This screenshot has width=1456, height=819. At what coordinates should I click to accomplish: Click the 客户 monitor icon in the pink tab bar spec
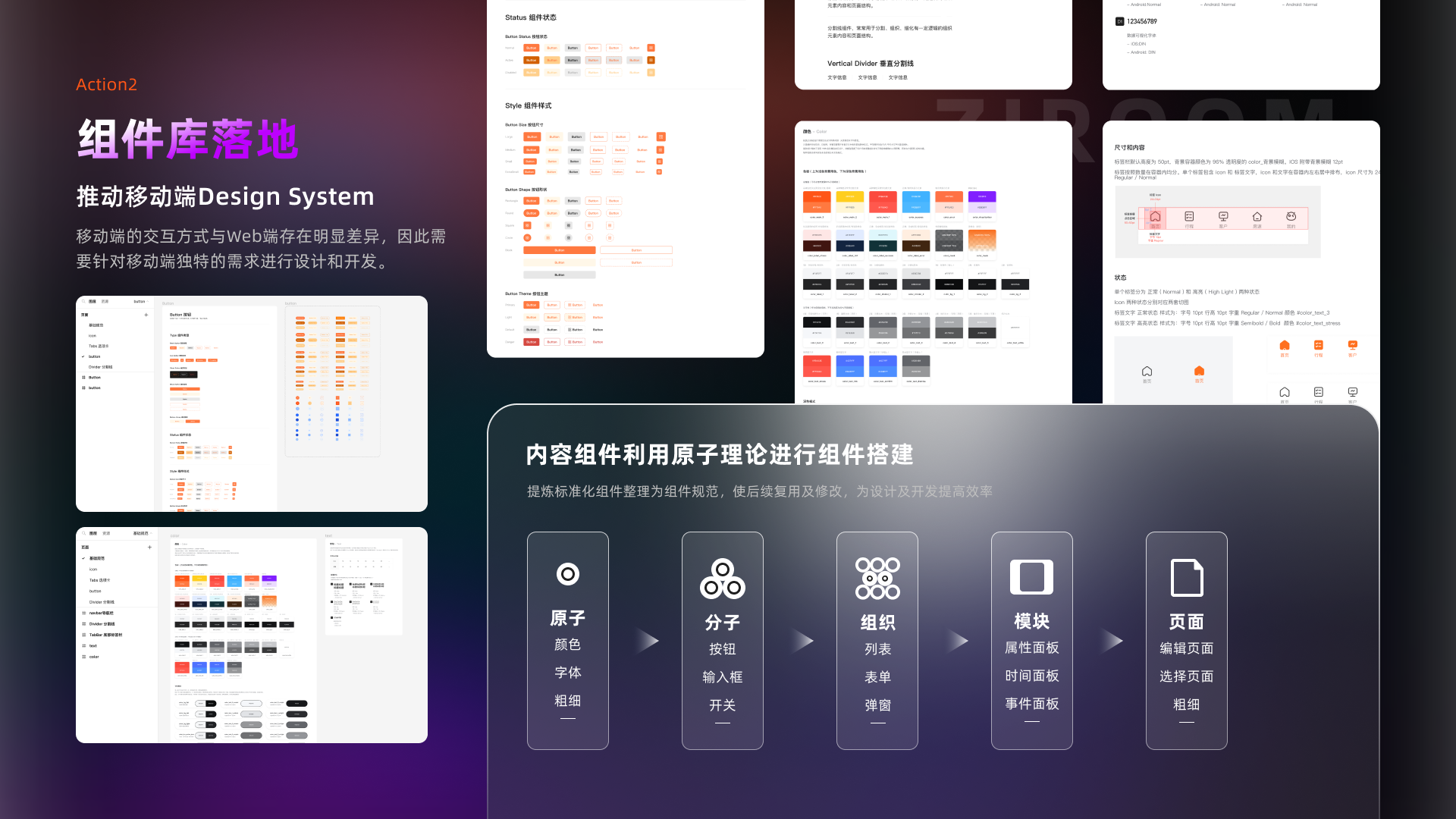(1223, 217)
